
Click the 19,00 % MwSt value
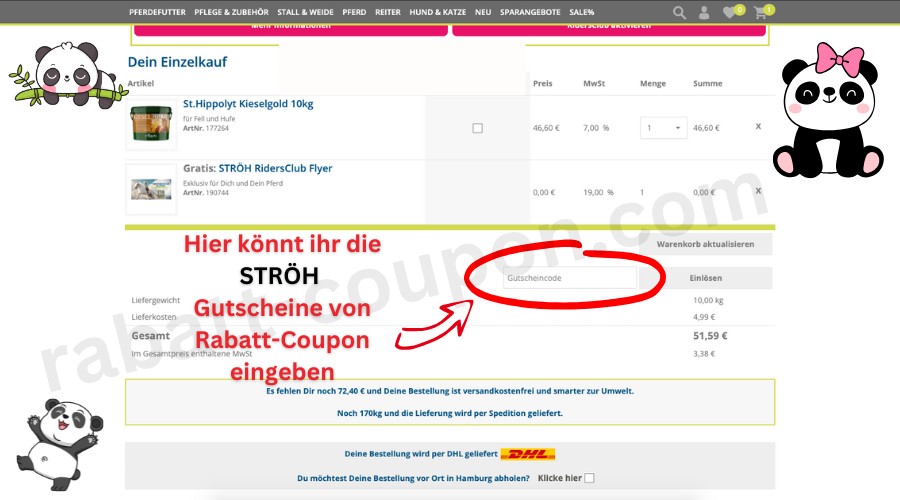tap(598, 192)
